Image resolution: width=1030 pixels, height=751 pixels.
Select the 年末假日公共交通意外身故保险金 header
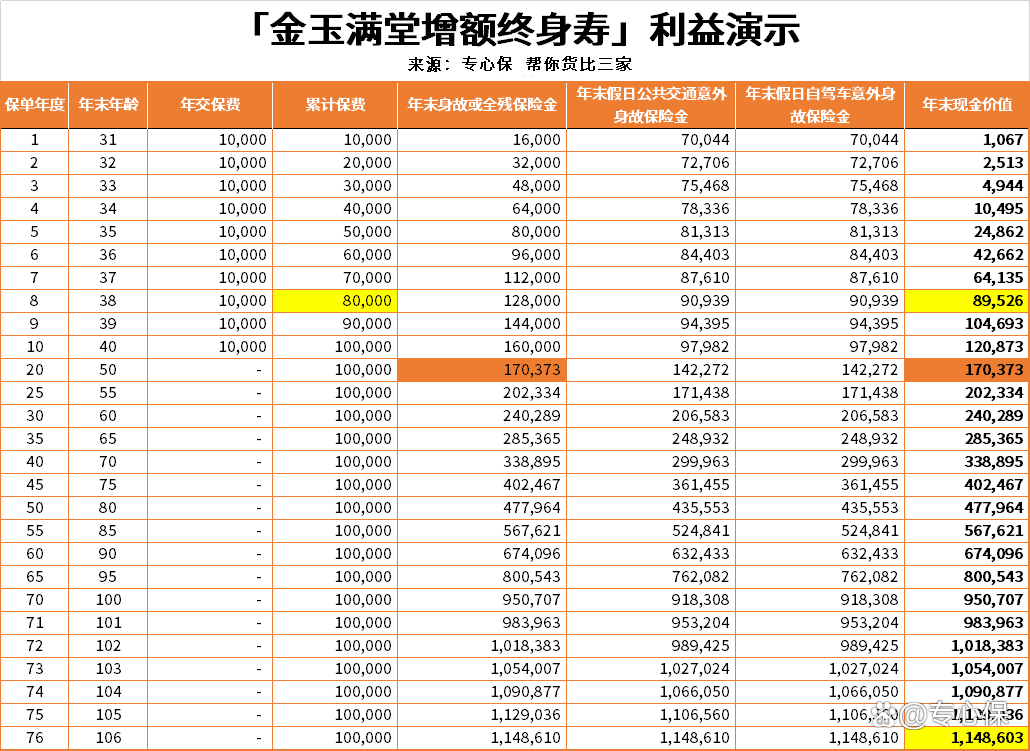[651, 104]
